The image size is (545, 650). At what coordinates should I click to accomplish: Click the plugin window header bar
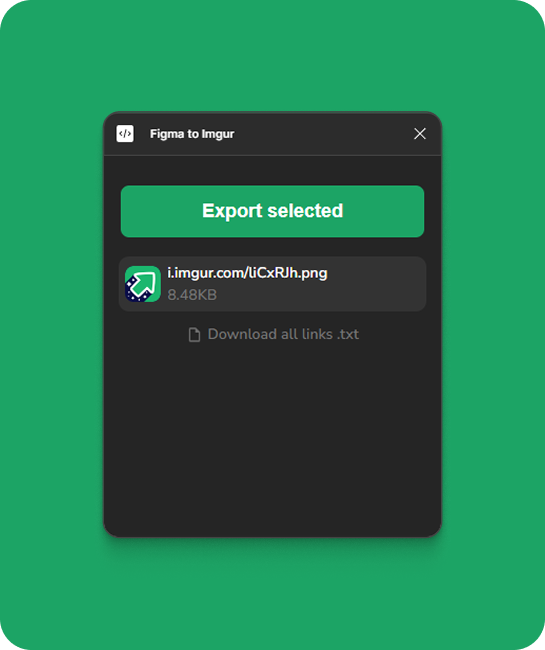coord(272,134)
